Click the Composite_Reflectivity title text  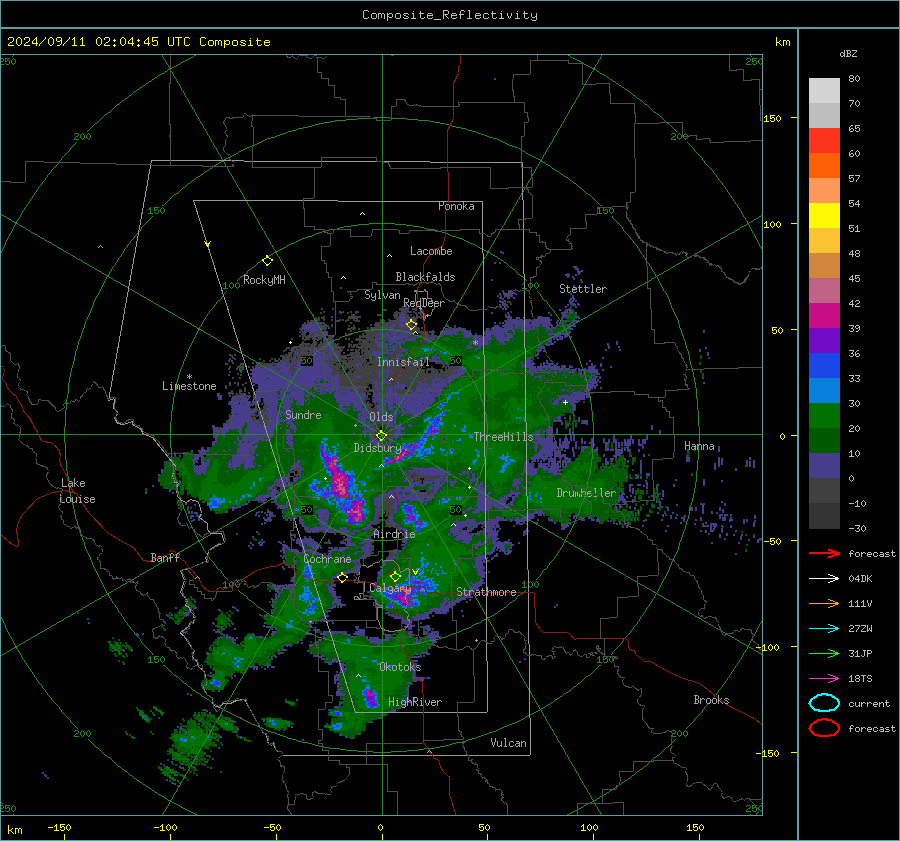tap(450, 15)
